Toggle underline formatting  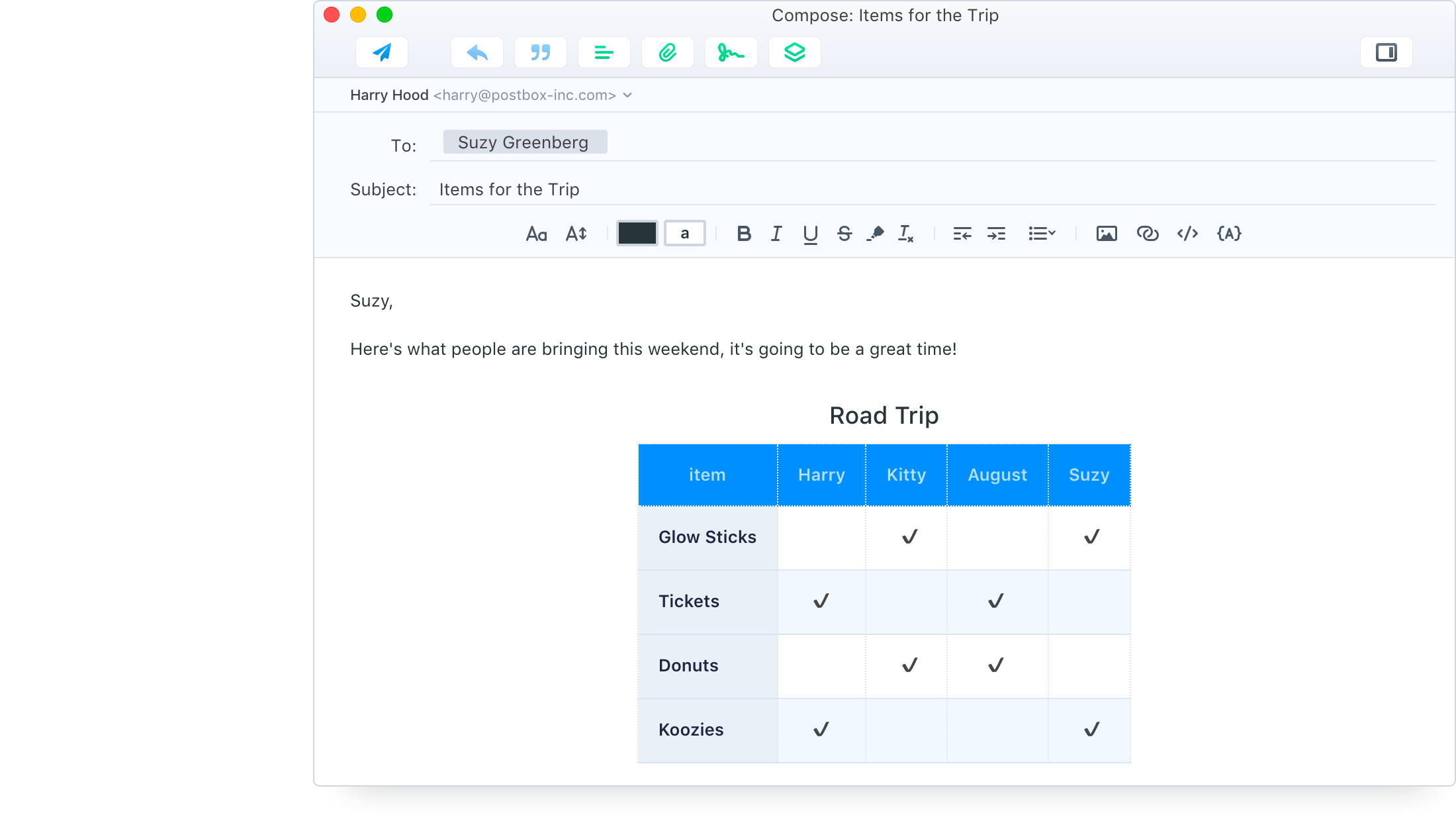810,234
